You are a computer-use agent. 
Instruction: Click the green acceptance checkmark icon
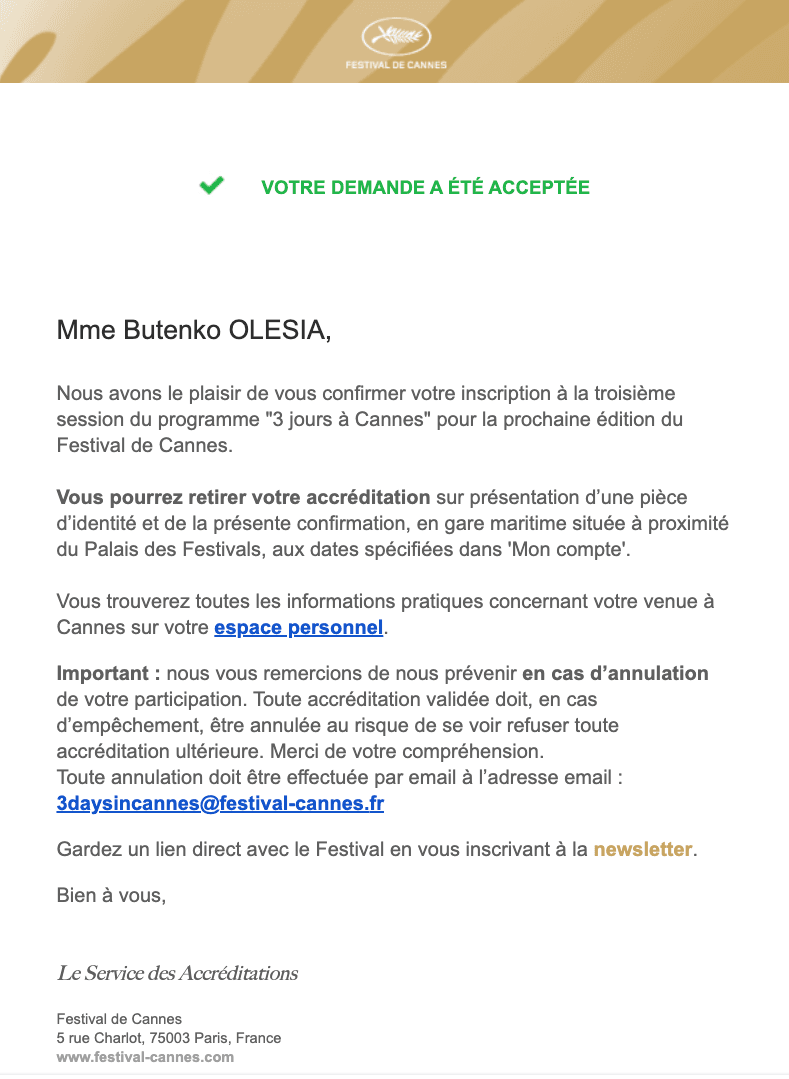[x=211, y=185]
